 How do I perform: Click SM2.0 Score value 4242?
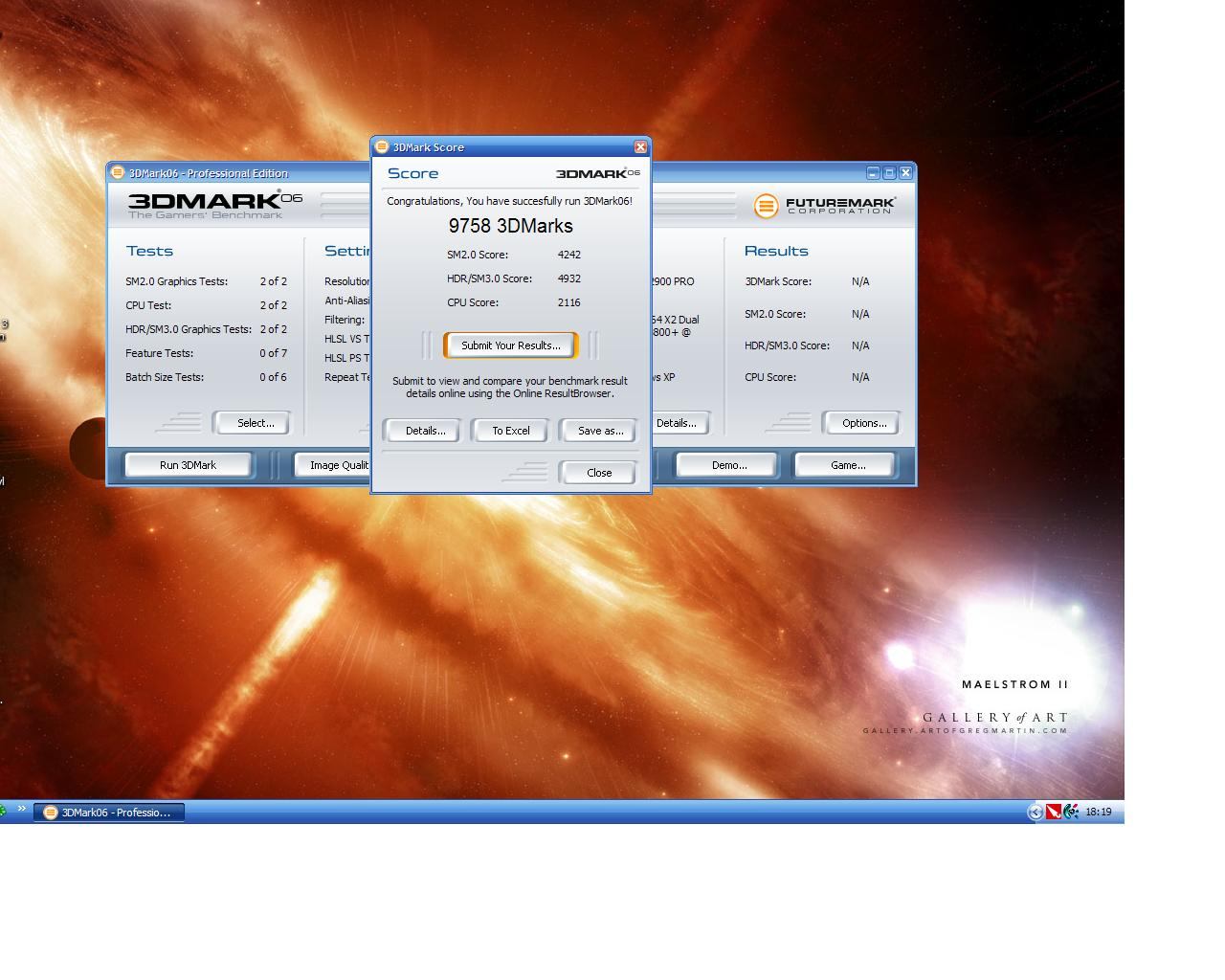(x=569, y=255)
